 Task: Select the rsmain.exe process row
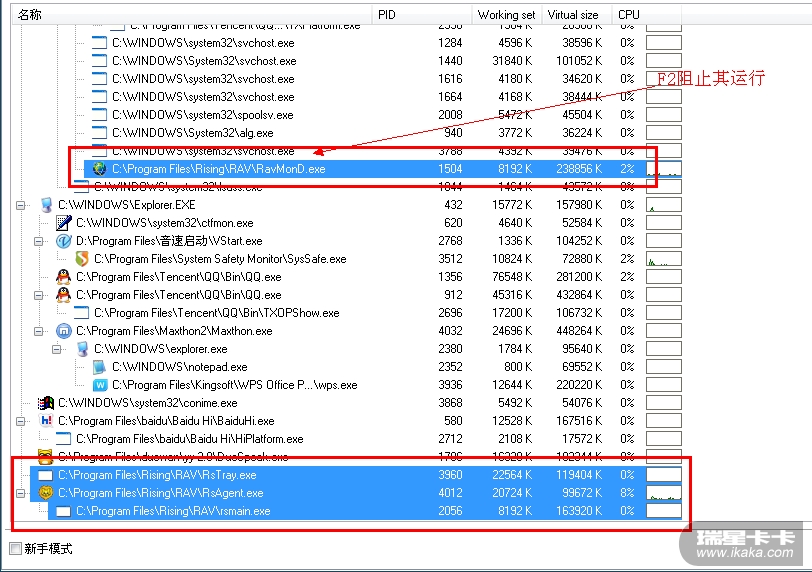(365, 511)
